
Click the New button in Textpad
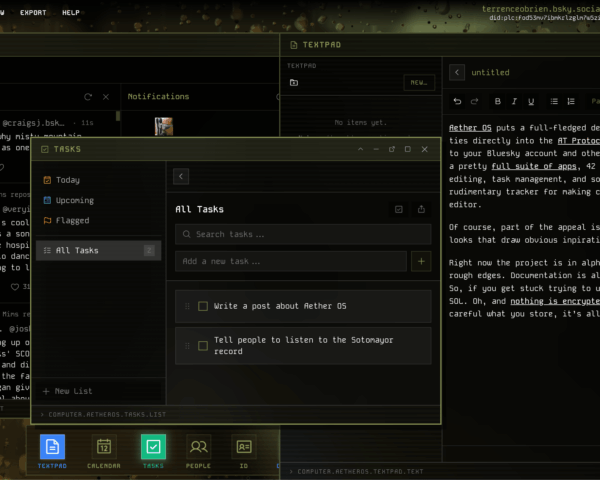tap(417, 83)
